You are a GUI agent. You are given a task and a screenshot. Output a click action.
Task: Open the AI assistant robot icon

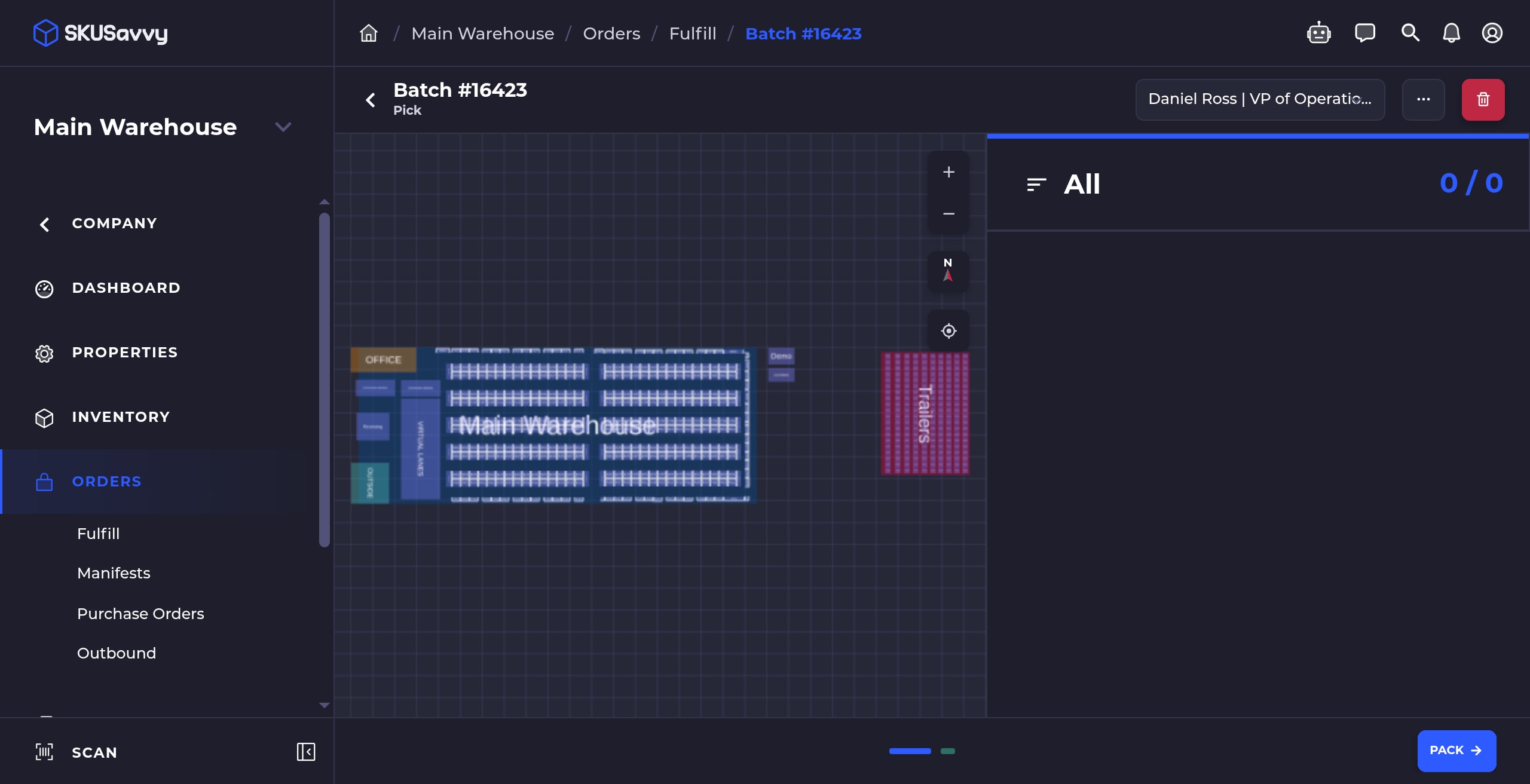[x=1318, y=33]
